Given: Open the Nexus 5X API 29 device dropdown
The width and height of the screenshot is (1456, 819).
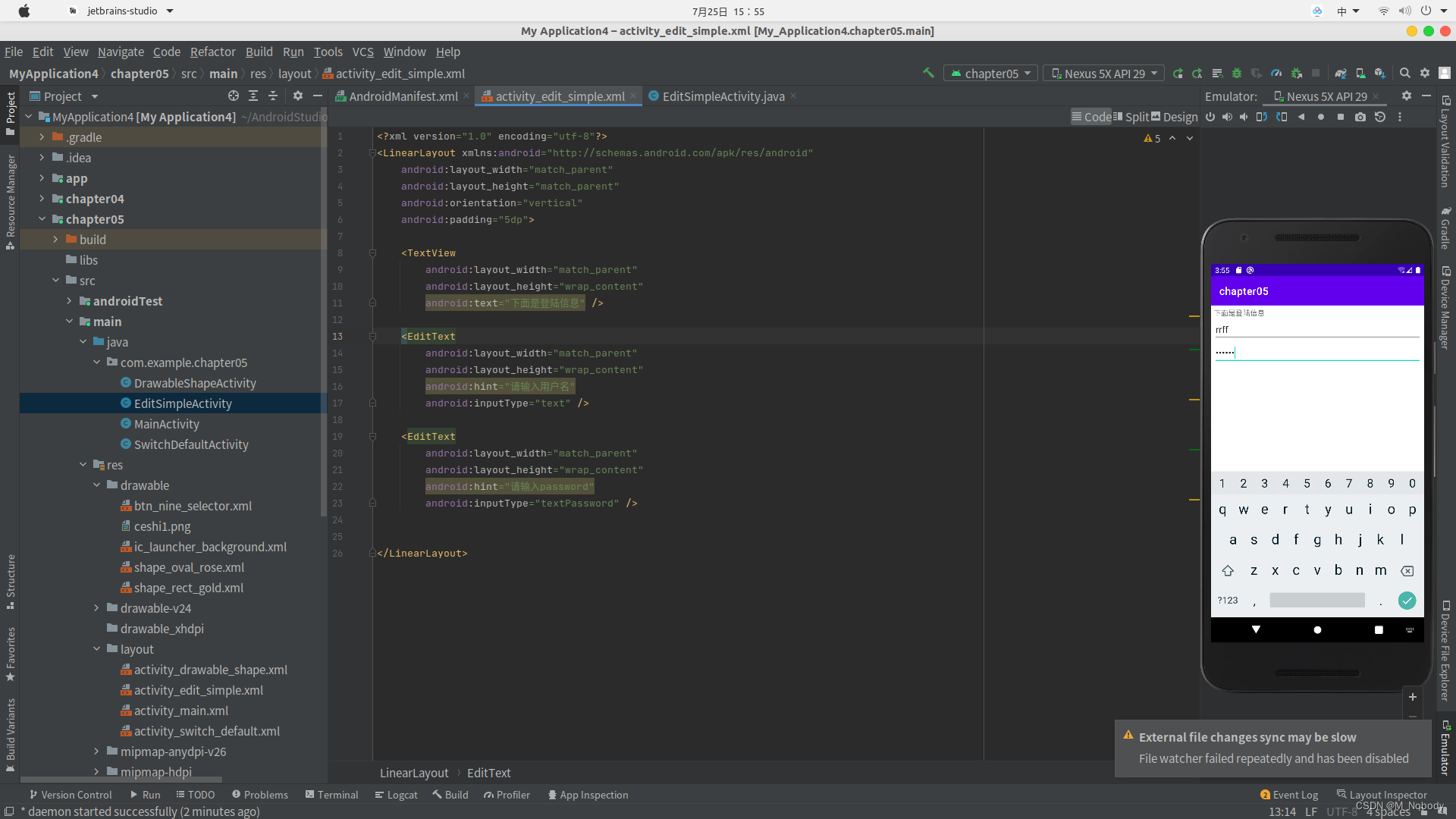Looking at the screenshot, I should click(1104, 74).
